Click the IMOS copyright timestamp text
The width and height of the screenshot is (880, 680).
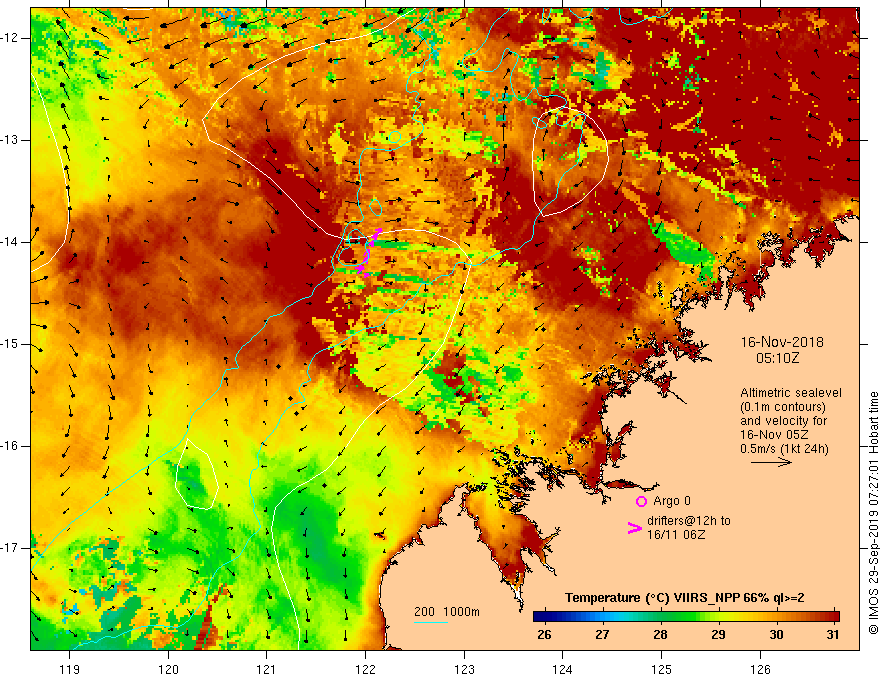tap(873, 513)
